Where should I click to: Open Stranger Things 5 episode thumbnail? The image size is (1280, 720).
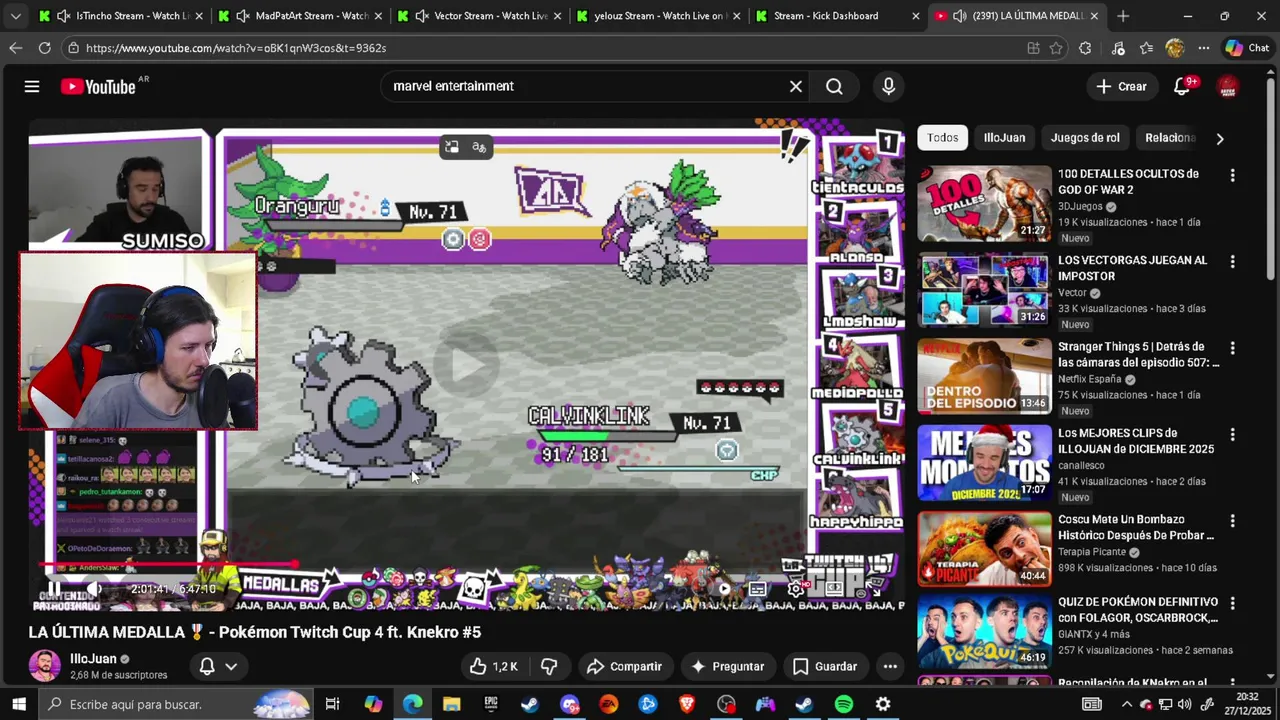coord(985,377)
